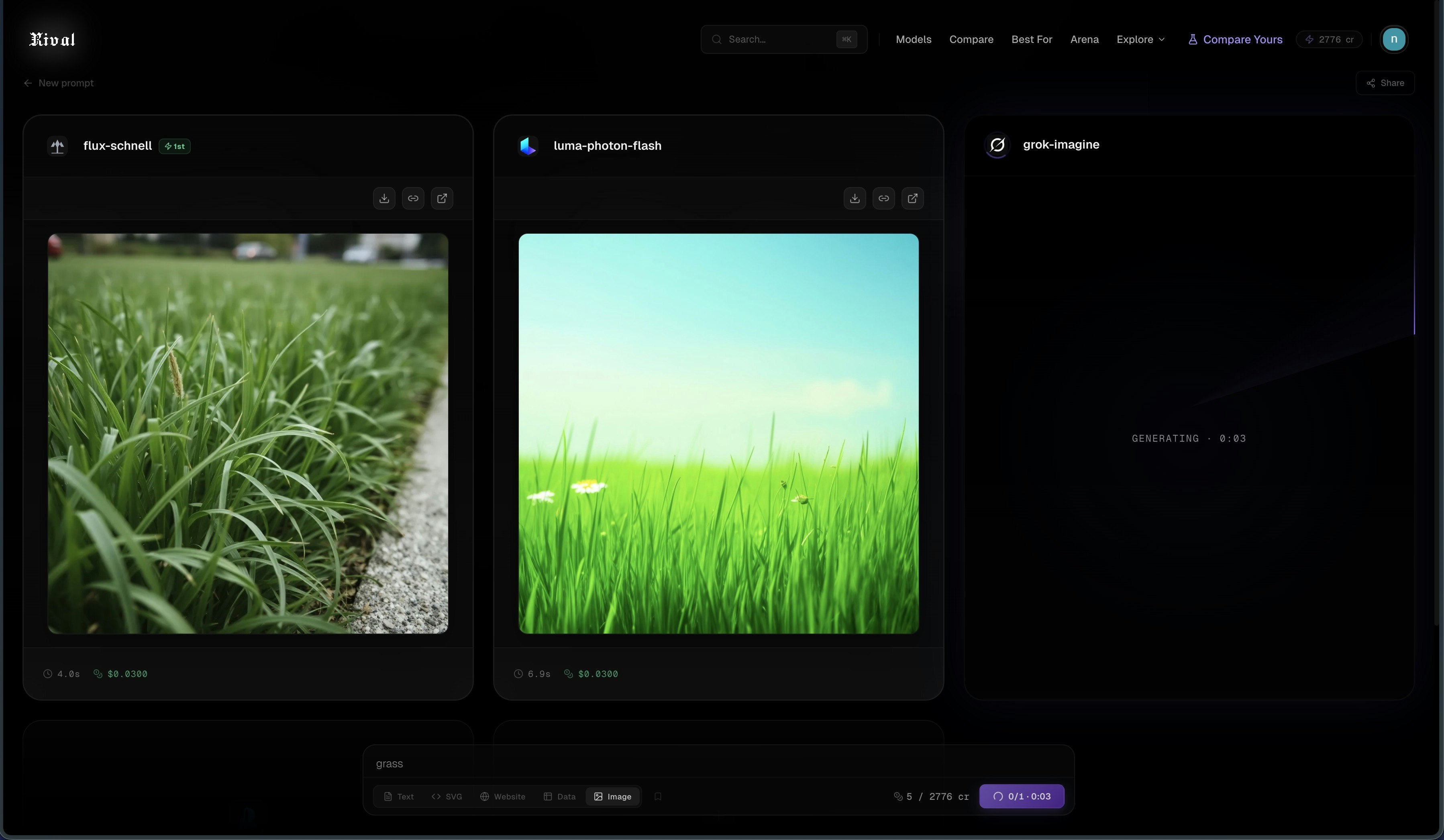Click the grok-imagine model logo
The image size is (1444, 840).
click(x=997, y=145)
